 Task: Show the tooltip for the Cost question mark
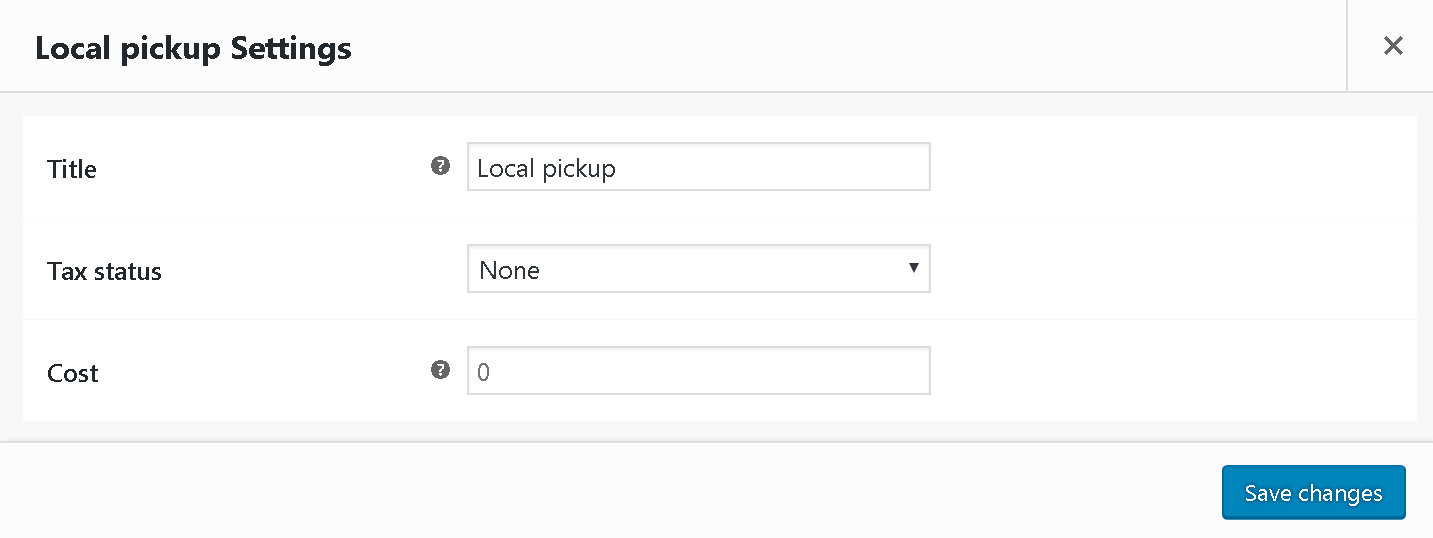pos(440,370)
